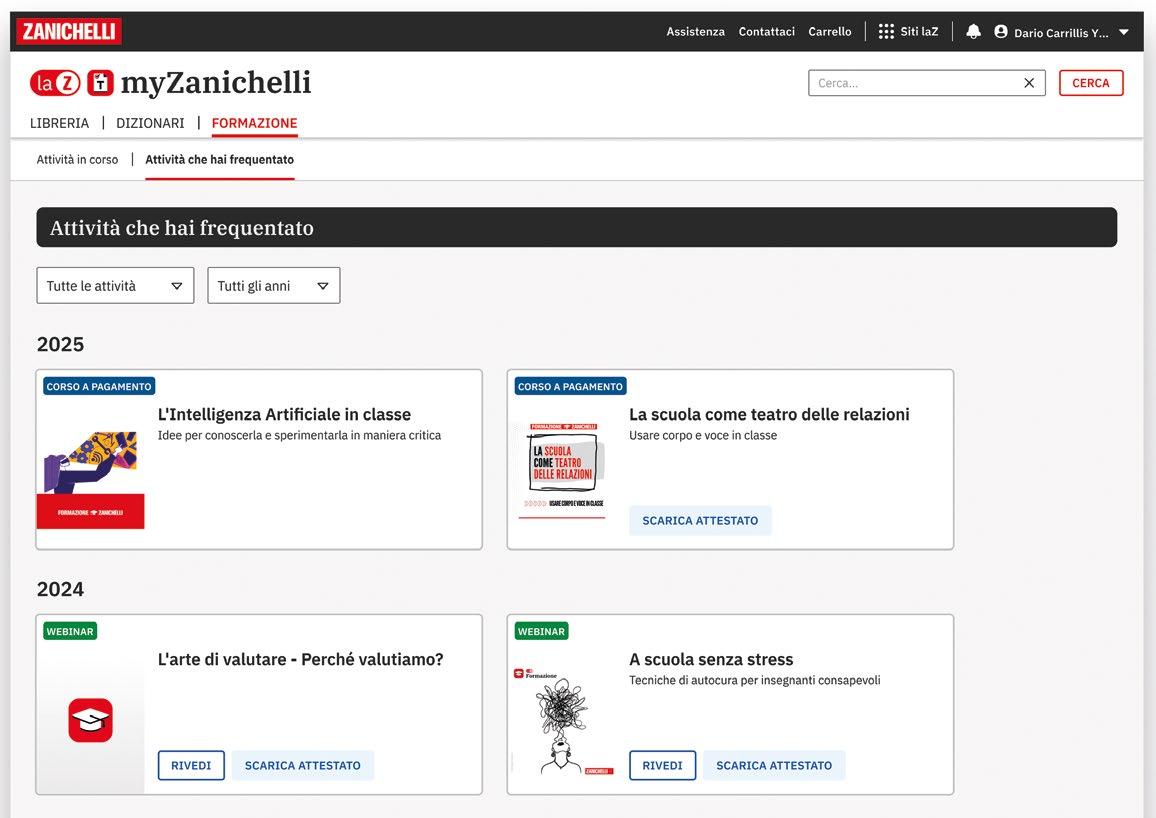Switch to the LIBRERIA tab

point(59,123)
